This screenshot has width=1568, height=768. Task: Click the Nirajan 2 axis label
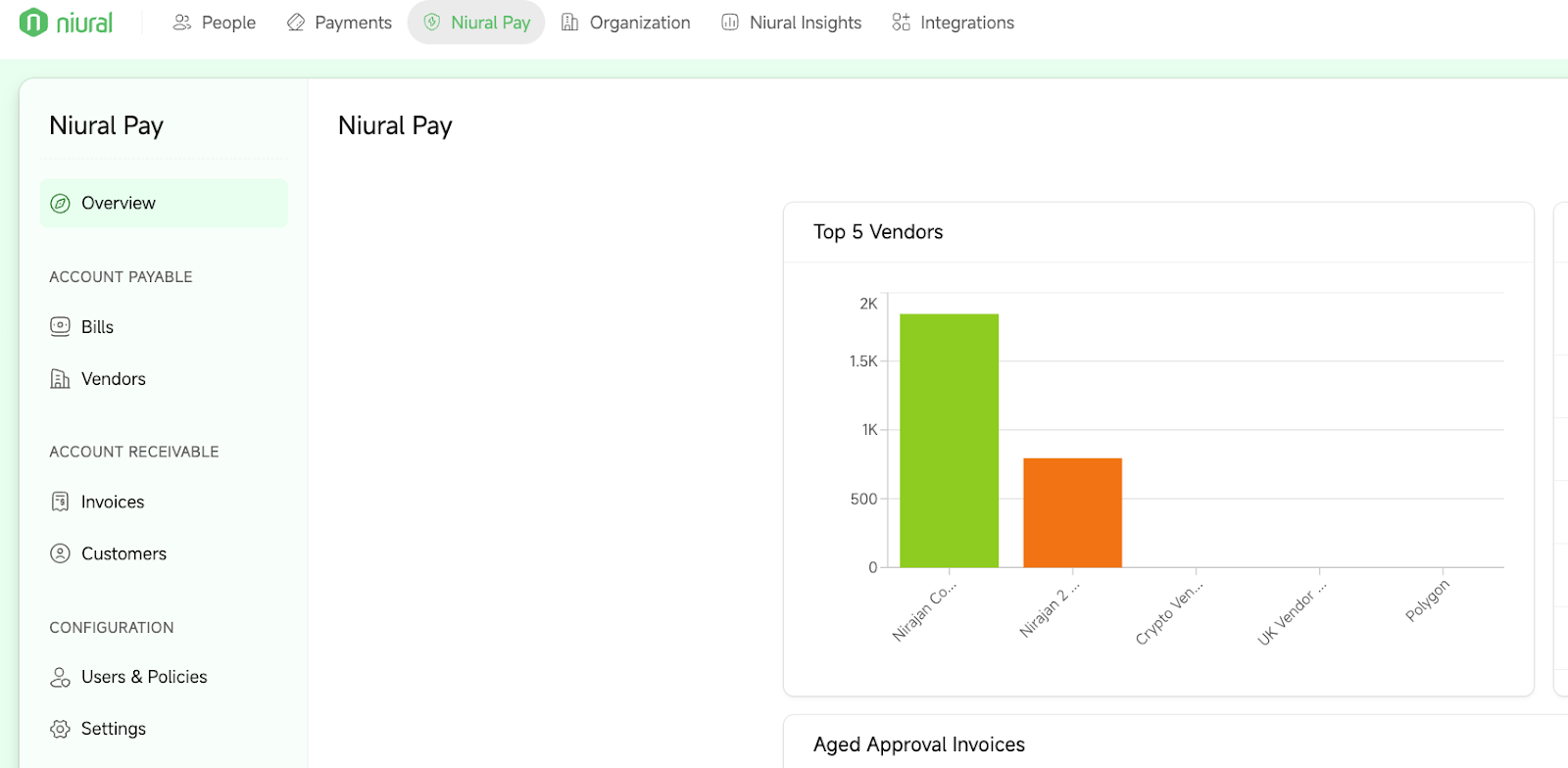click(1049, 611)
